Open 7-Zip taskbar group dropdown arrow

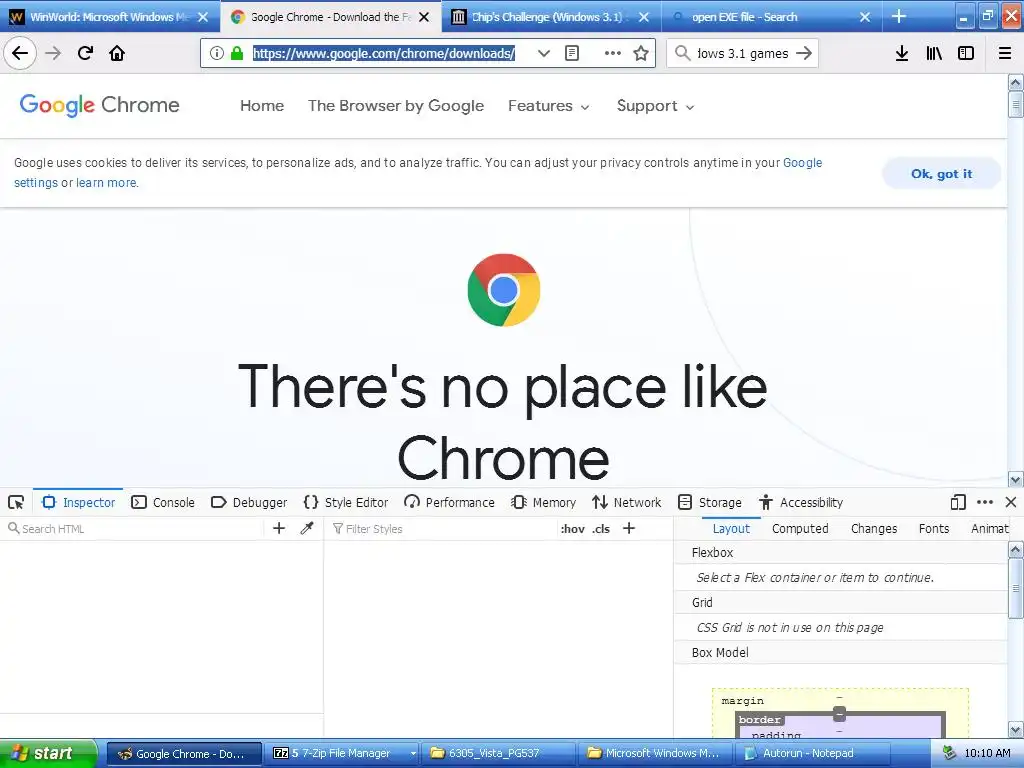coord(413,754)
